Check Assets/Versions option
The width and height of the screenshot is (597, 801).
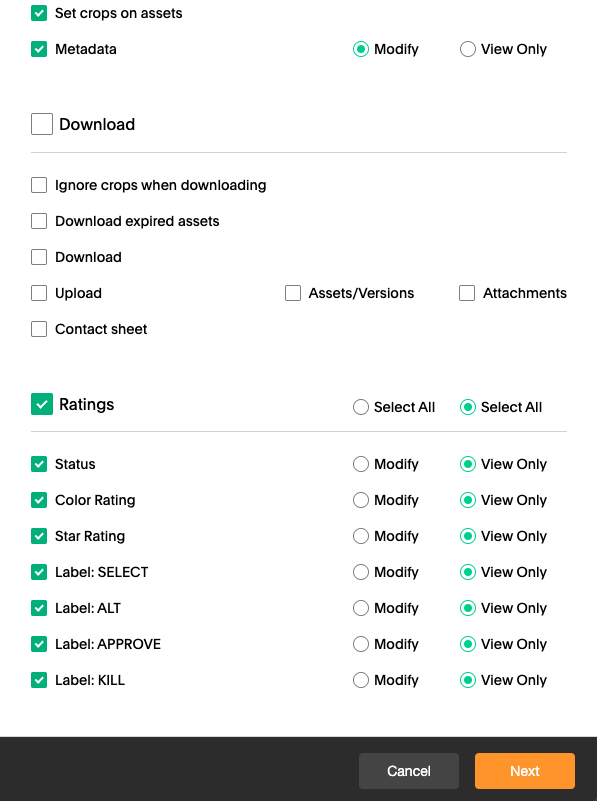(x=293, y=293)
